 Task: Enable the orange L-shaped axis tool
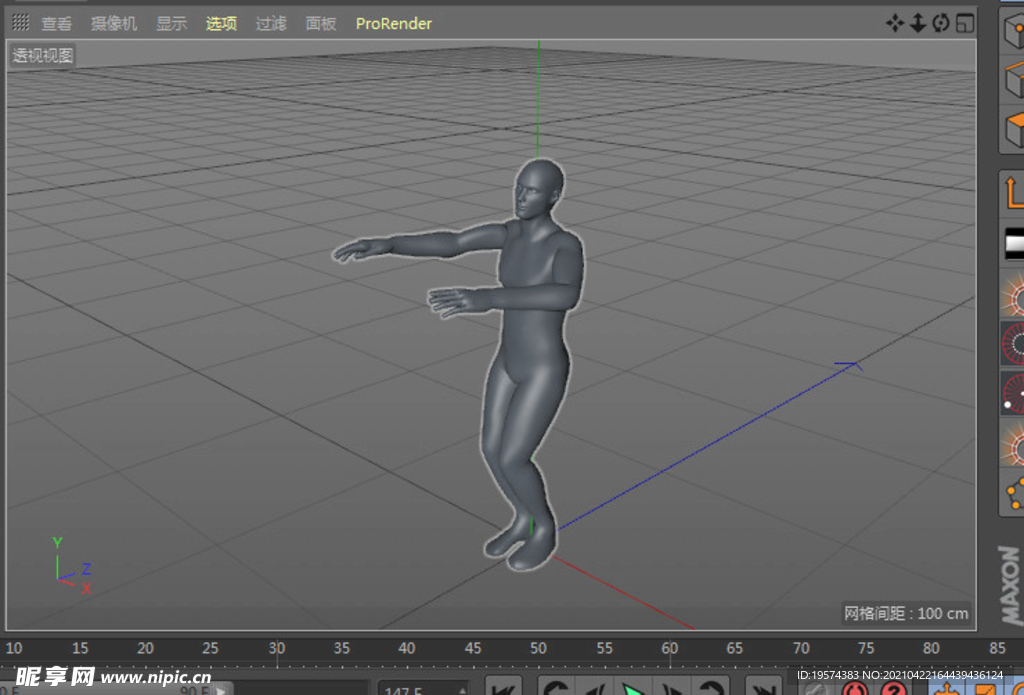(x=1014, y=193)
